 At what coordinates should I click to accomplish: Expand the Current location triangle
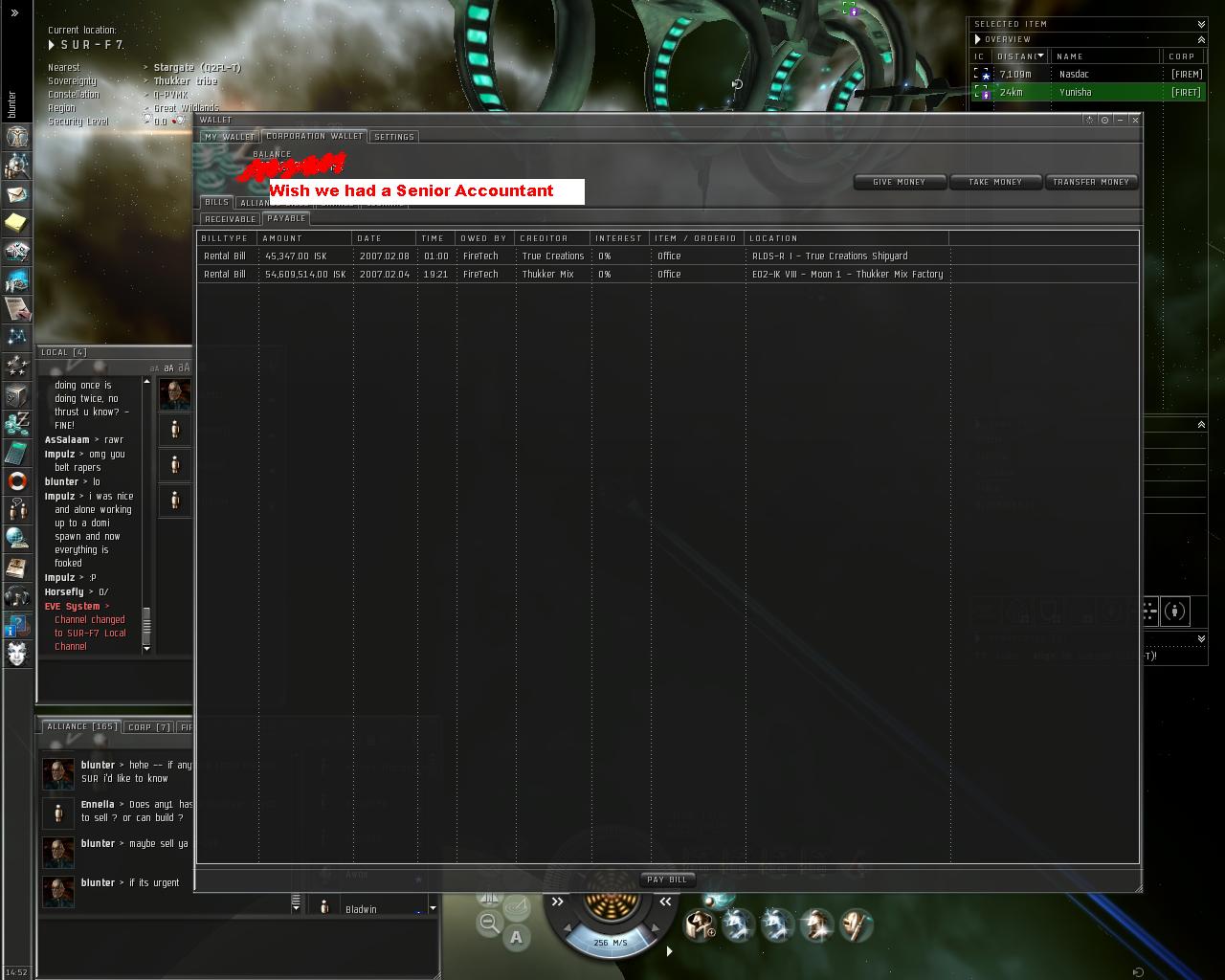click(52, 45)
